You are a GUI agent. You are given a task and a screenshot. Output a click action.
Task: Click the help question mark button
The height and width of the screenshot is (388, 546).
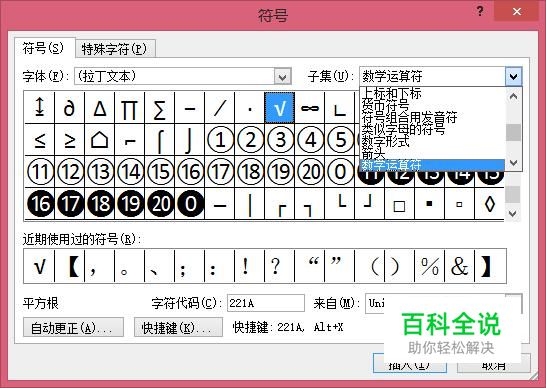pyautogui.click(x=480, y=11)
